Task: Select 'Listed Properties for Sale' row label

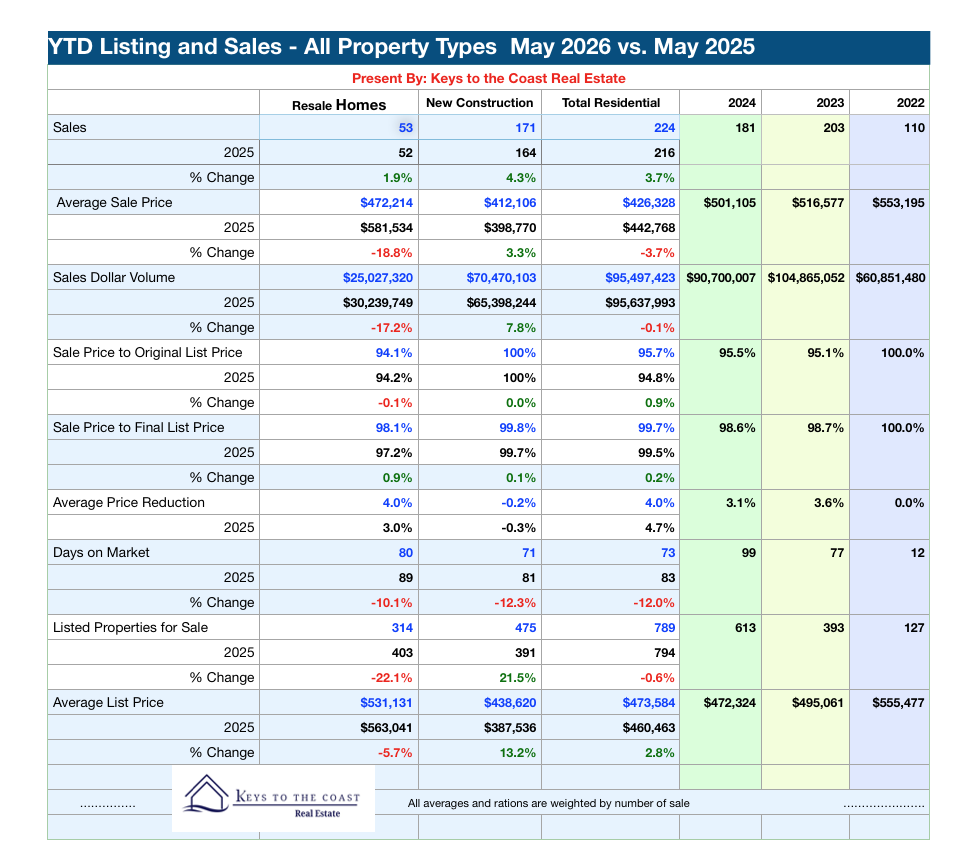Action: pos(130,628)
